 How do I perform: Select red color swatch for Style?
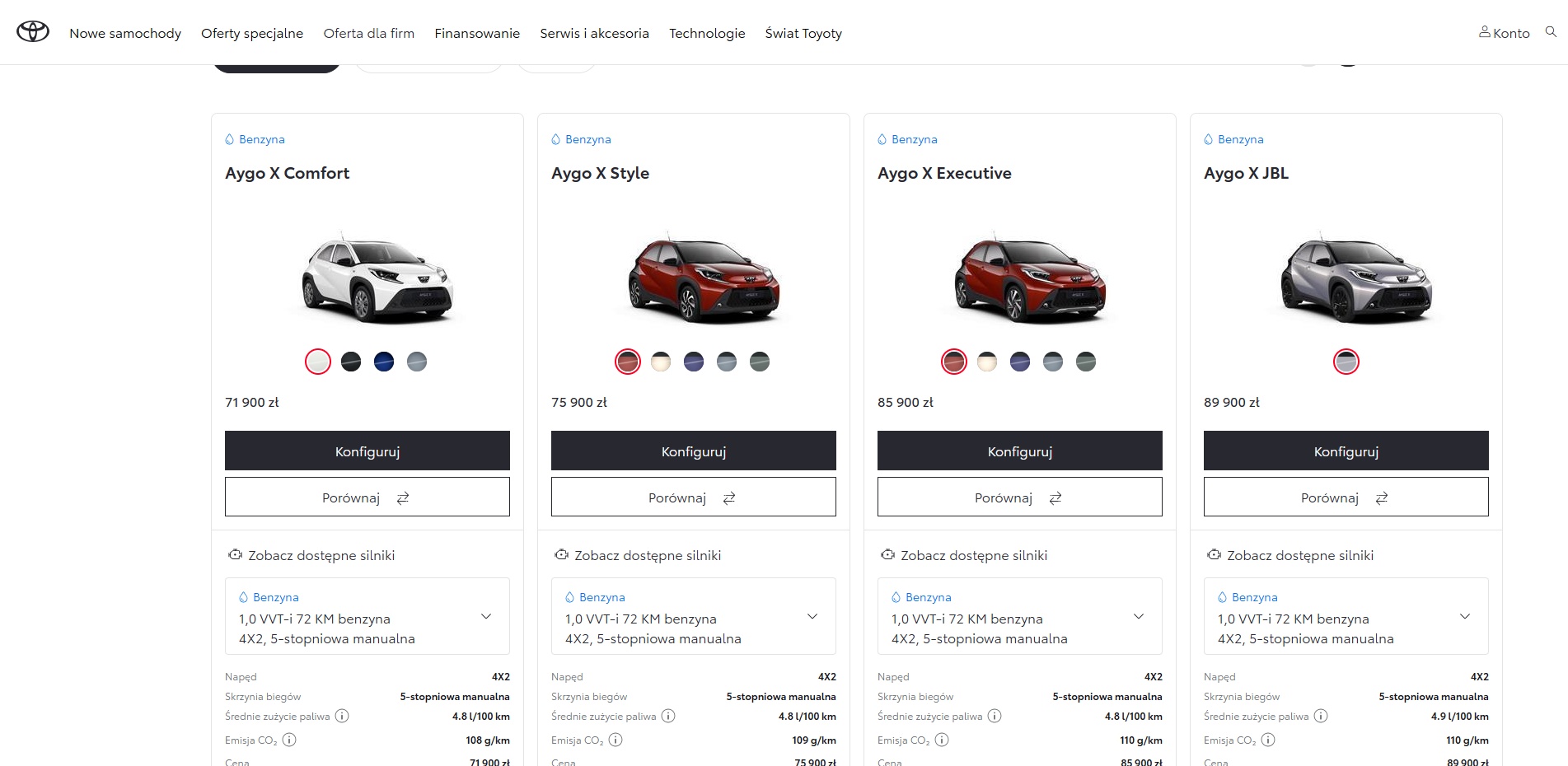pos(628,362)
